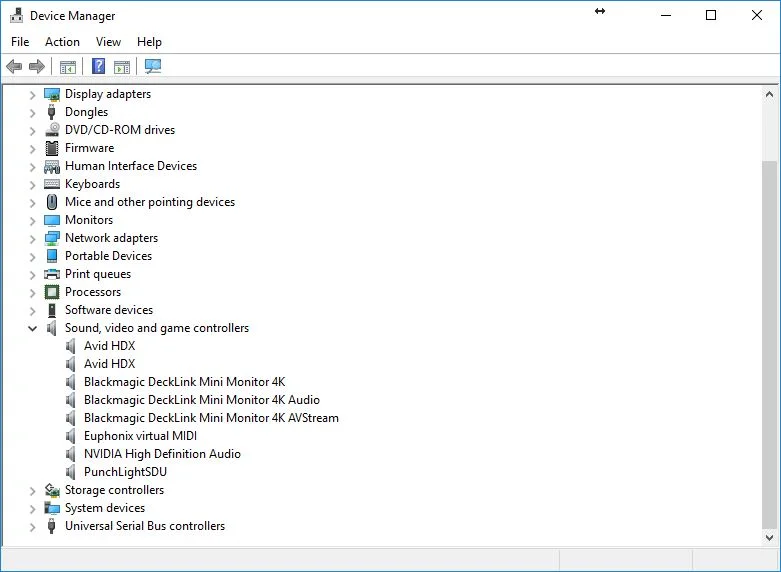This screenshot has height=572, width=781.
Task: Click speaker icon next to NVIDIA High Definition Audio
Action: point(71,454)
